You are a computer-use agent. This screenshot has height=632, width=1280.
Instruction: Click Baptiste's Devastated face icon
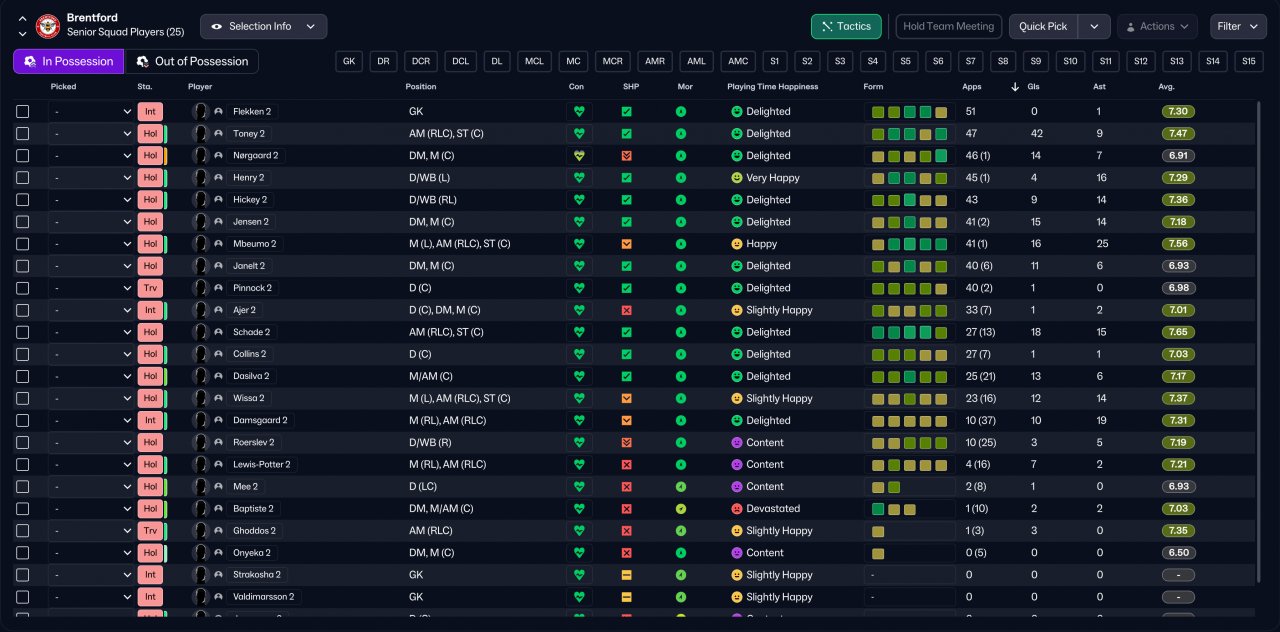[737, 509]
